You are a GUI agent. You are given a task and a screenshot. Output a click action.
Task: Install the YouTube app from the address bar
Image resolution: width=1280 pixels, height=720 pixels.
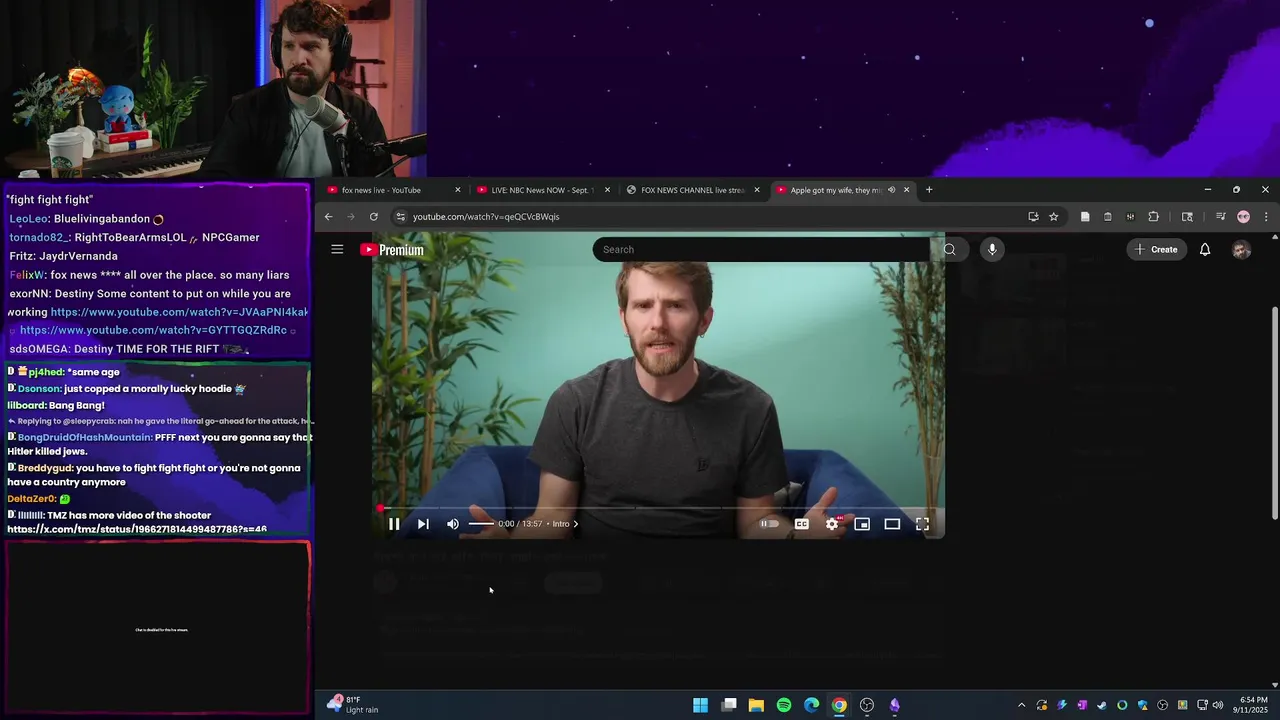click(1033, 217)
